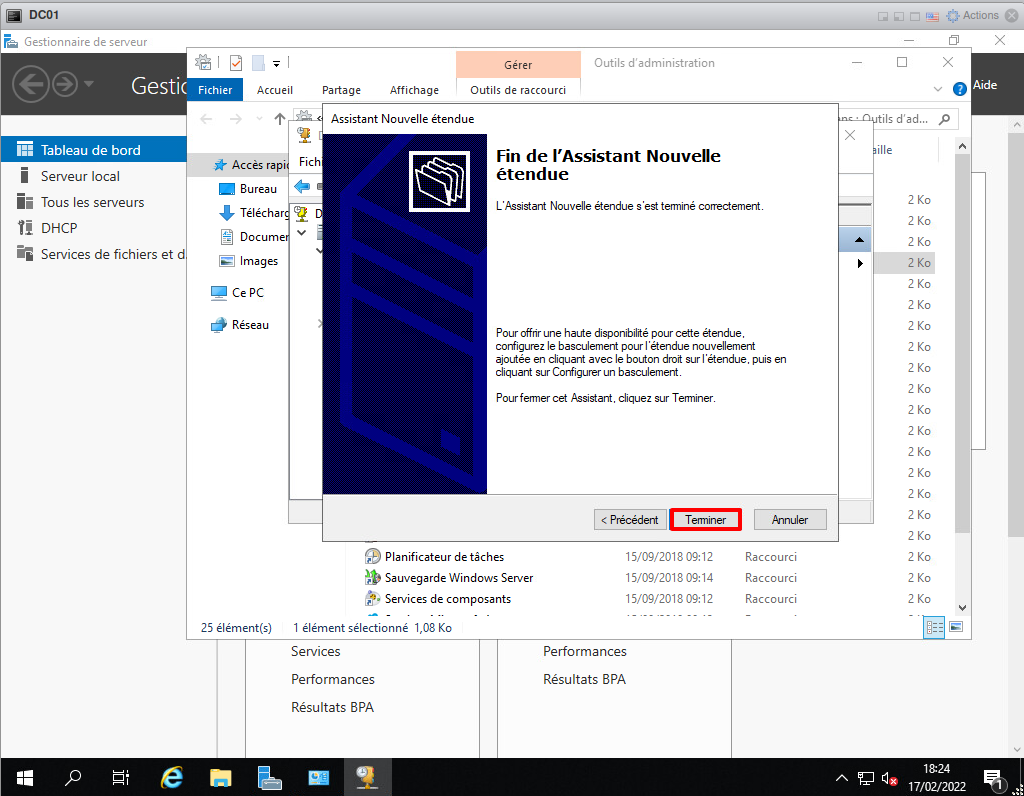Viewport: 1024px width, 796px height.
Task: Switch to details view in Explorer
Action: 935,627
